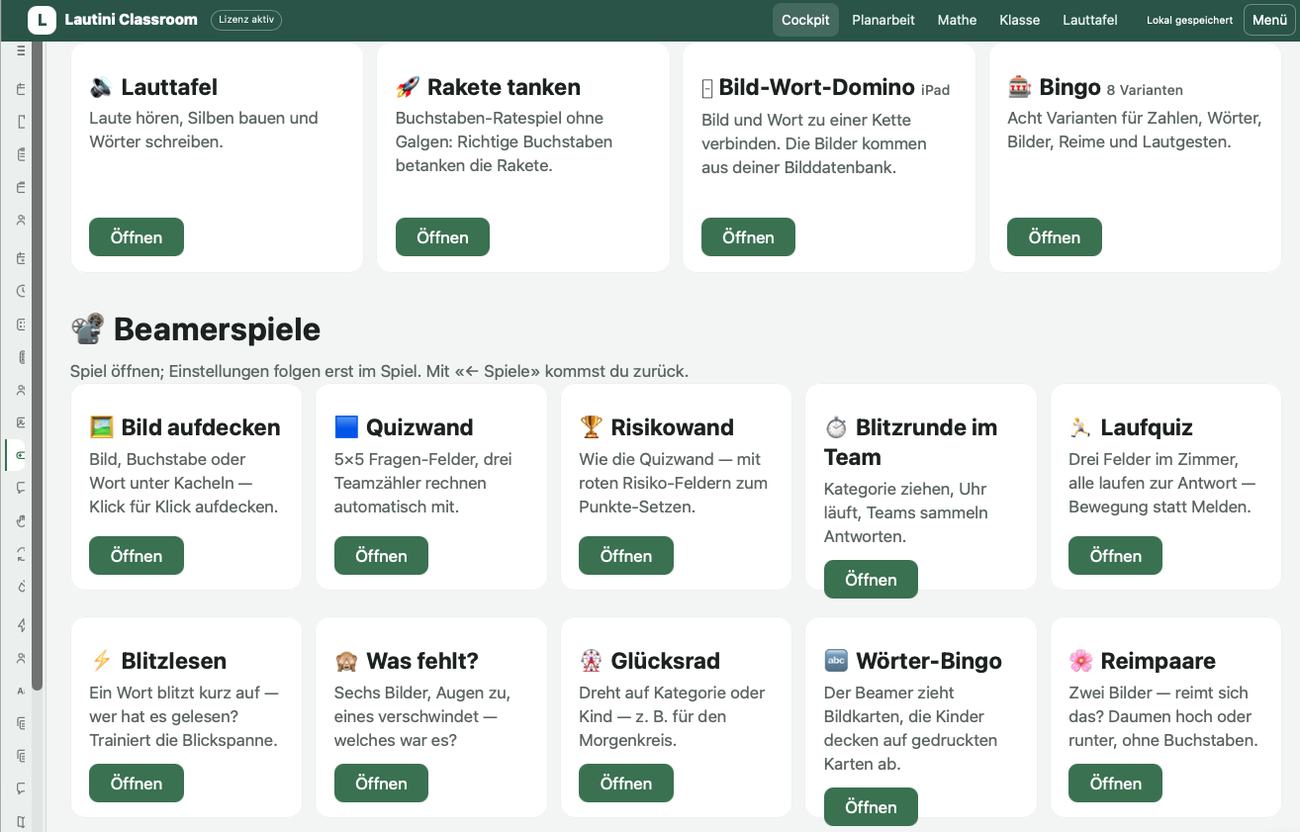The height and width of the screenshot is (832, 1300).
Task: Click Öffnen under Reimpaare
Action: 1115,783
